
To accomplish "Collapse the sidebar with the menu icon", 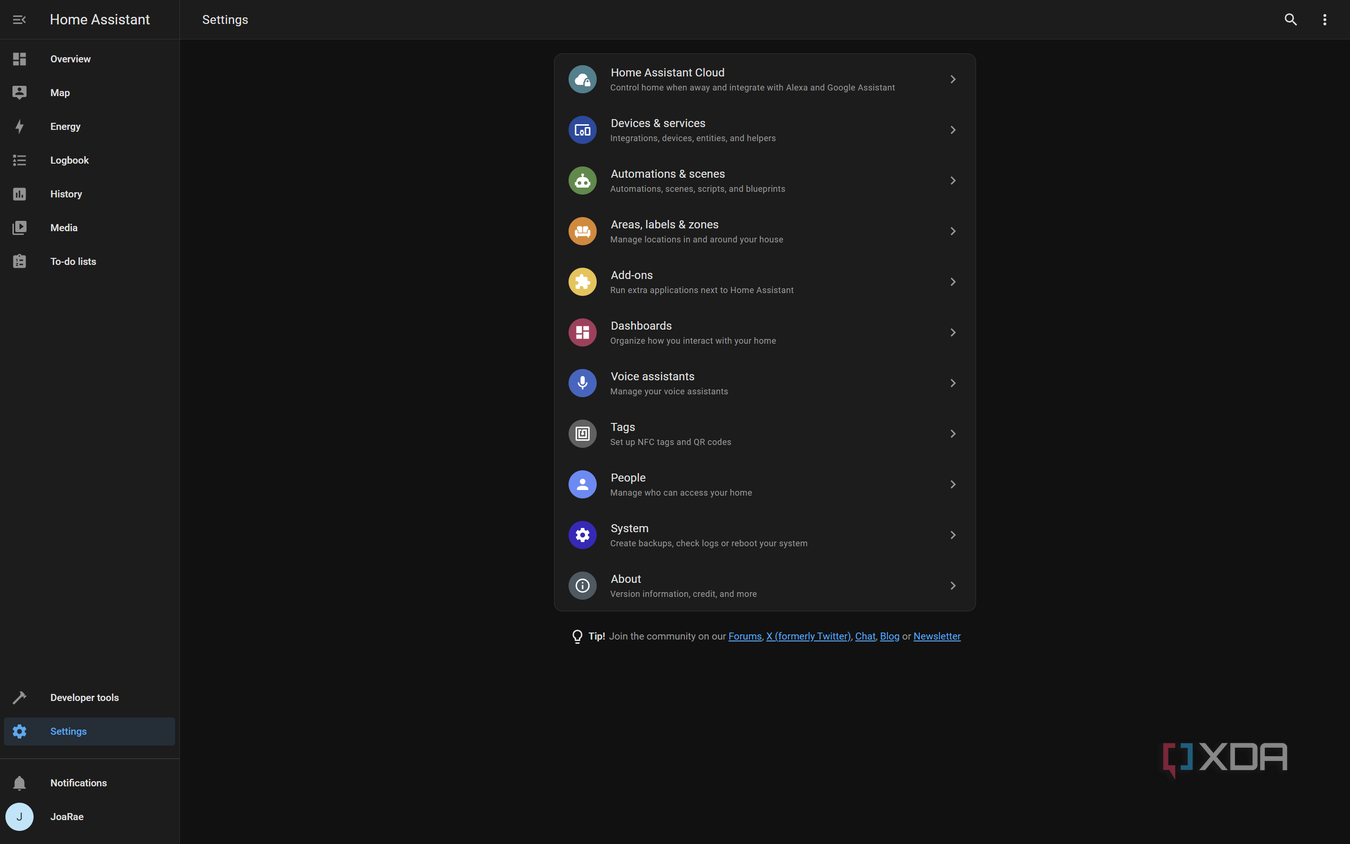I will pos(19,20).
